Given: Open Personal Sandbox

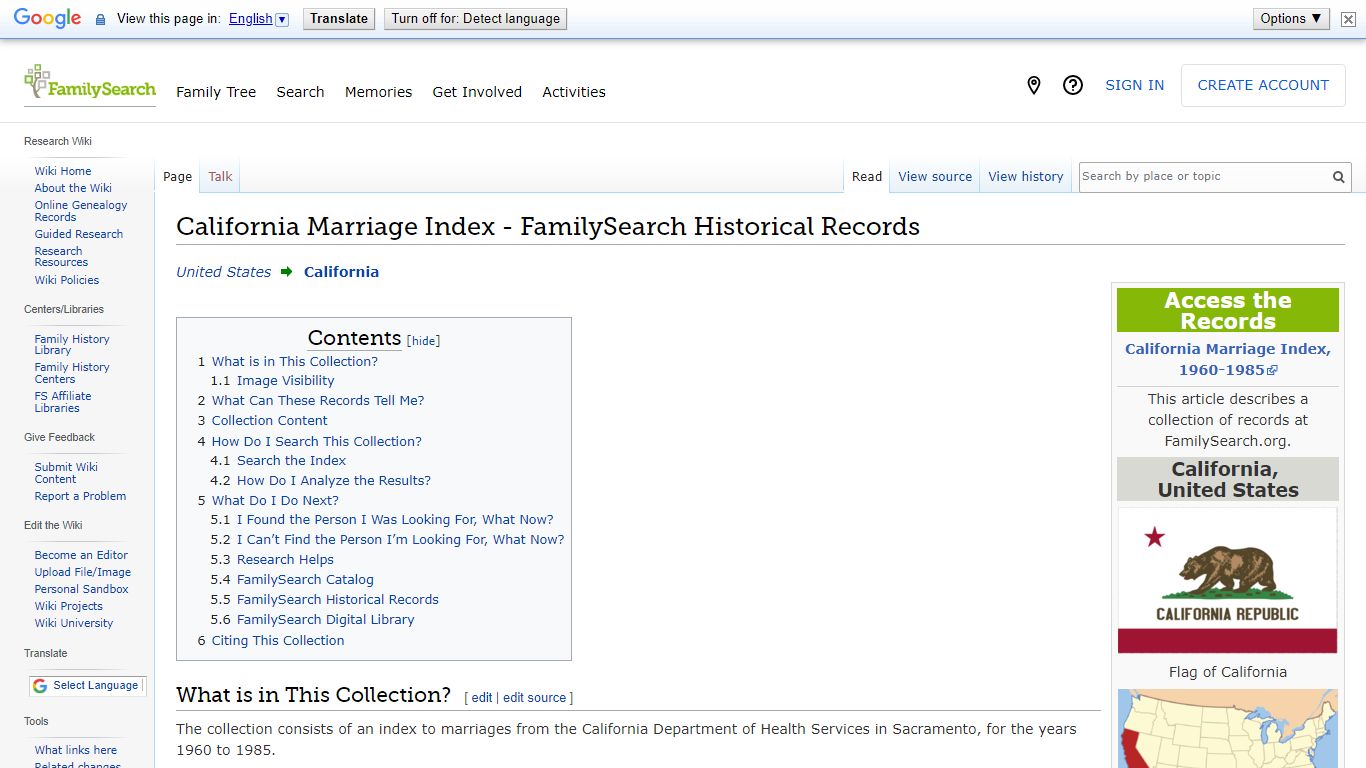Looking at the screenshot, I should pyautogui.click(x=81, y=589).
